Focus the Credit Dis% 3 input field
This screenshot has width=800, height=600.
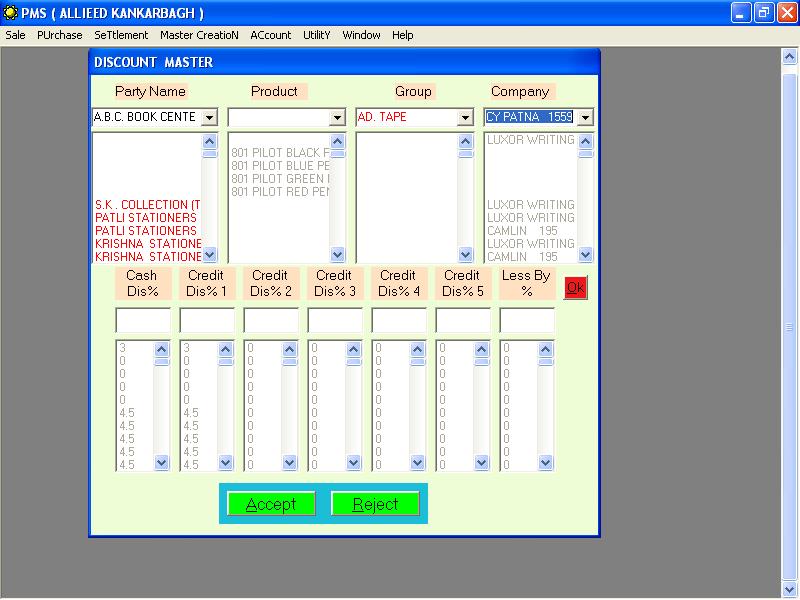pyautogui.click(x=335, y=320)
